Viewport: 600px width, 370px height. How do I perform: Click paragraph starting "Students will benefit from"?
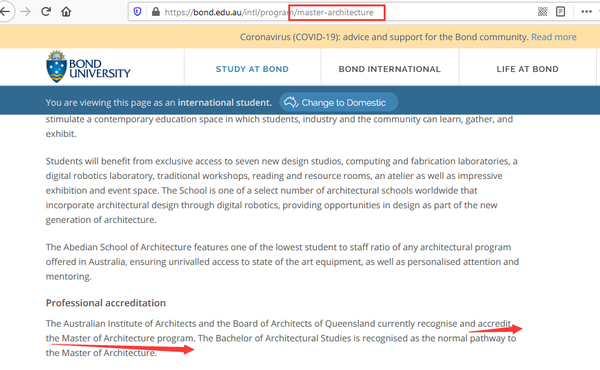pyautogui.click(x=282, y=191)
